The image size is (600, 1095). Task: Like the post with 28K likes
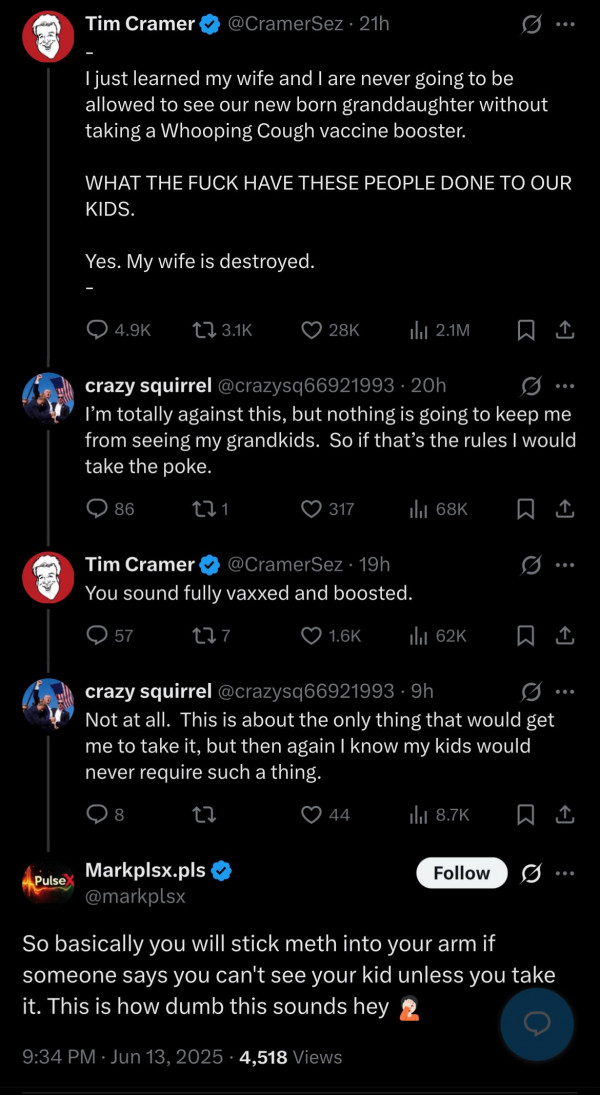point(311,329)
